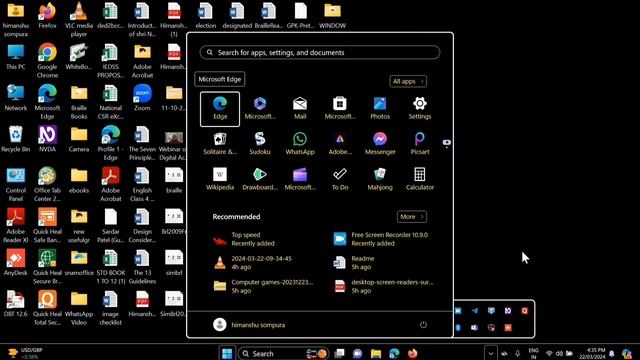Open Drawboard PDF pinned app
This screenshot has width=640, height=360.
[x=260, y=179]
